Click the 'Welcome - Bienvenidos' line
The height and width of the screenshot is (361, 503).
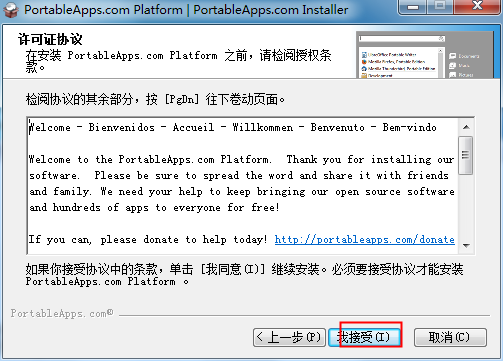[233, 127]
